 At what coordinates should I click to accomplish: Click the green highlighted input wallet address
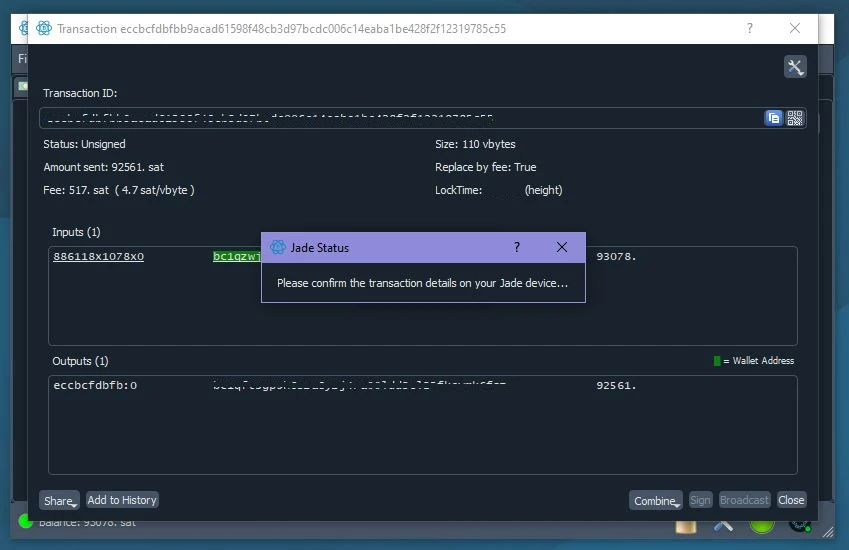[236, 257]
